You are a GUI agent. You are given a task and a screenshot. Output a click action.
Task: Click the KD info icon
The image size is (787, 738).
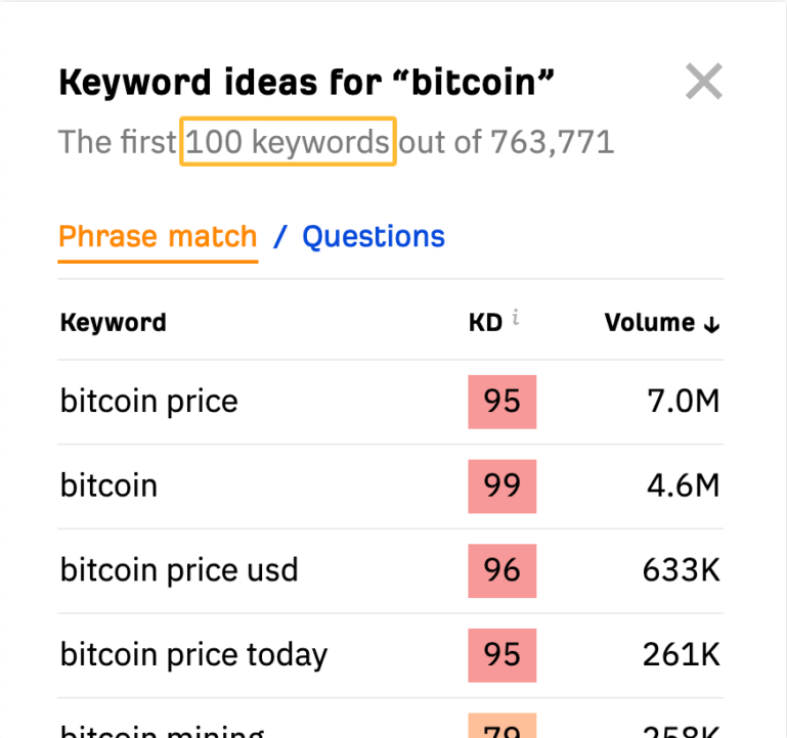(515, 318)
